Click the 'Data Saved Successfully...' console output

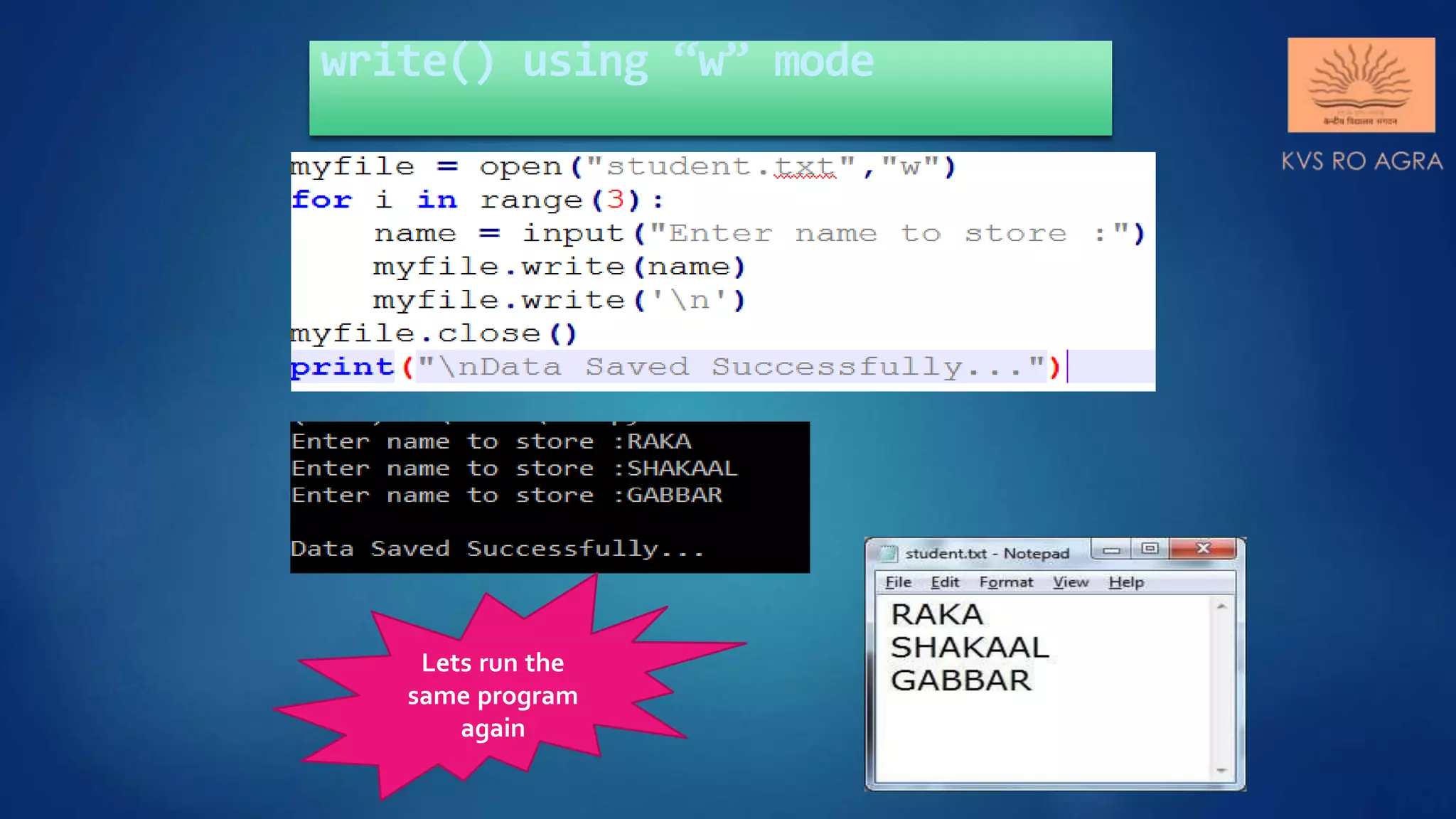(x=497, y=549)
